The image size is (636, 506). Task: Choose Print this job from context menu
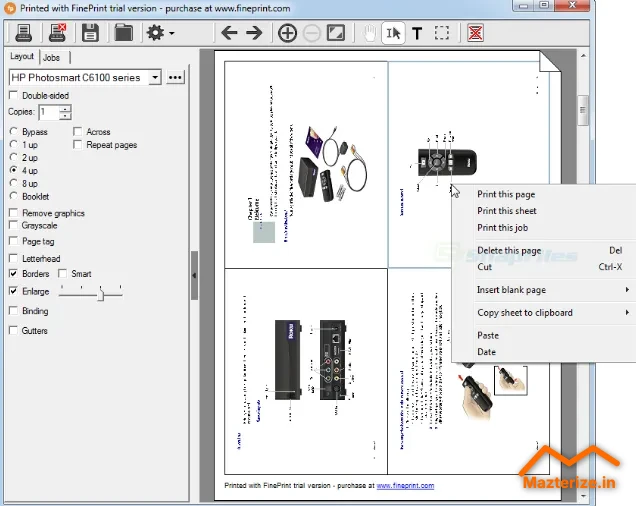tap(503, 228)
